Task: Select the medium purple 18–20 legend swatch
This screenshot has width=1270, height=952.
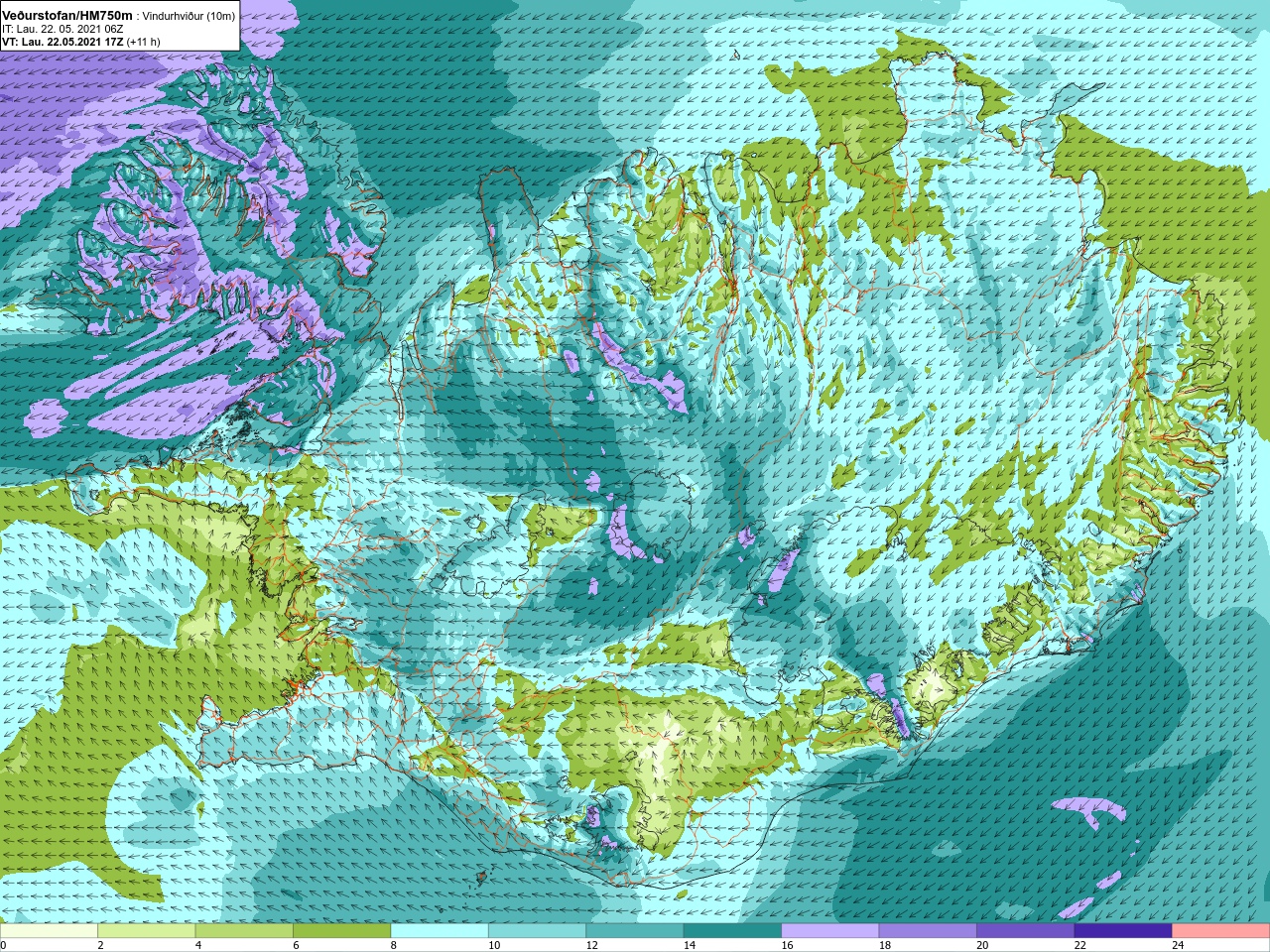Action: [x=928, y=931]
